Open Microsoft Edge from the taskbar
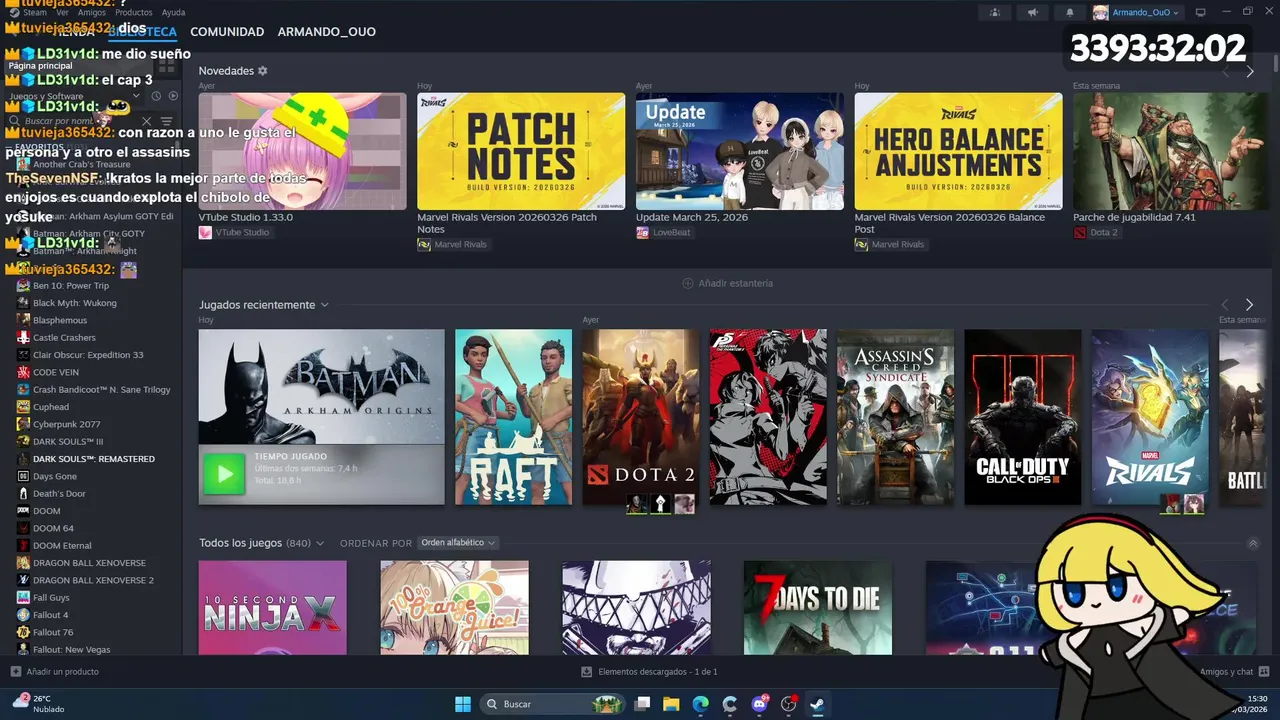Viewport: 1280px width, 720px height. point(701,704)
